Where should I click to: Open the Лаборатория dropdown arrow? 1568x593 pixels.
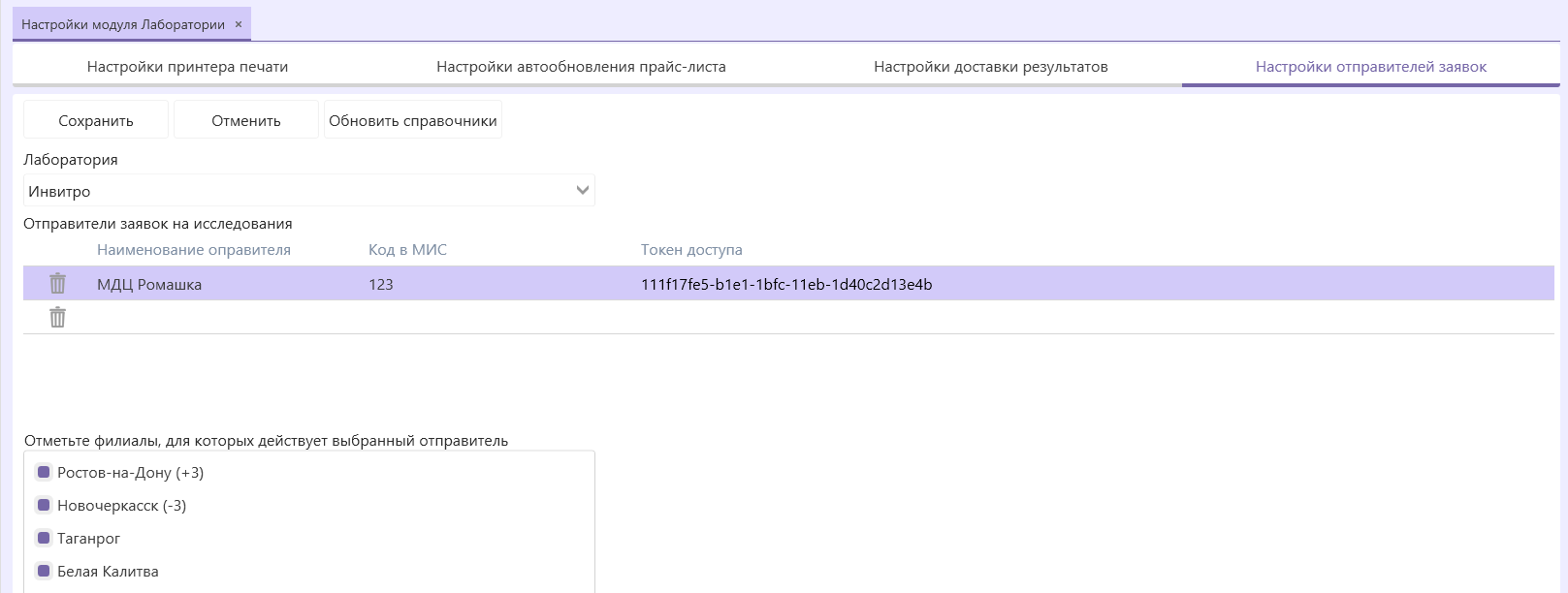pos(583,191)
